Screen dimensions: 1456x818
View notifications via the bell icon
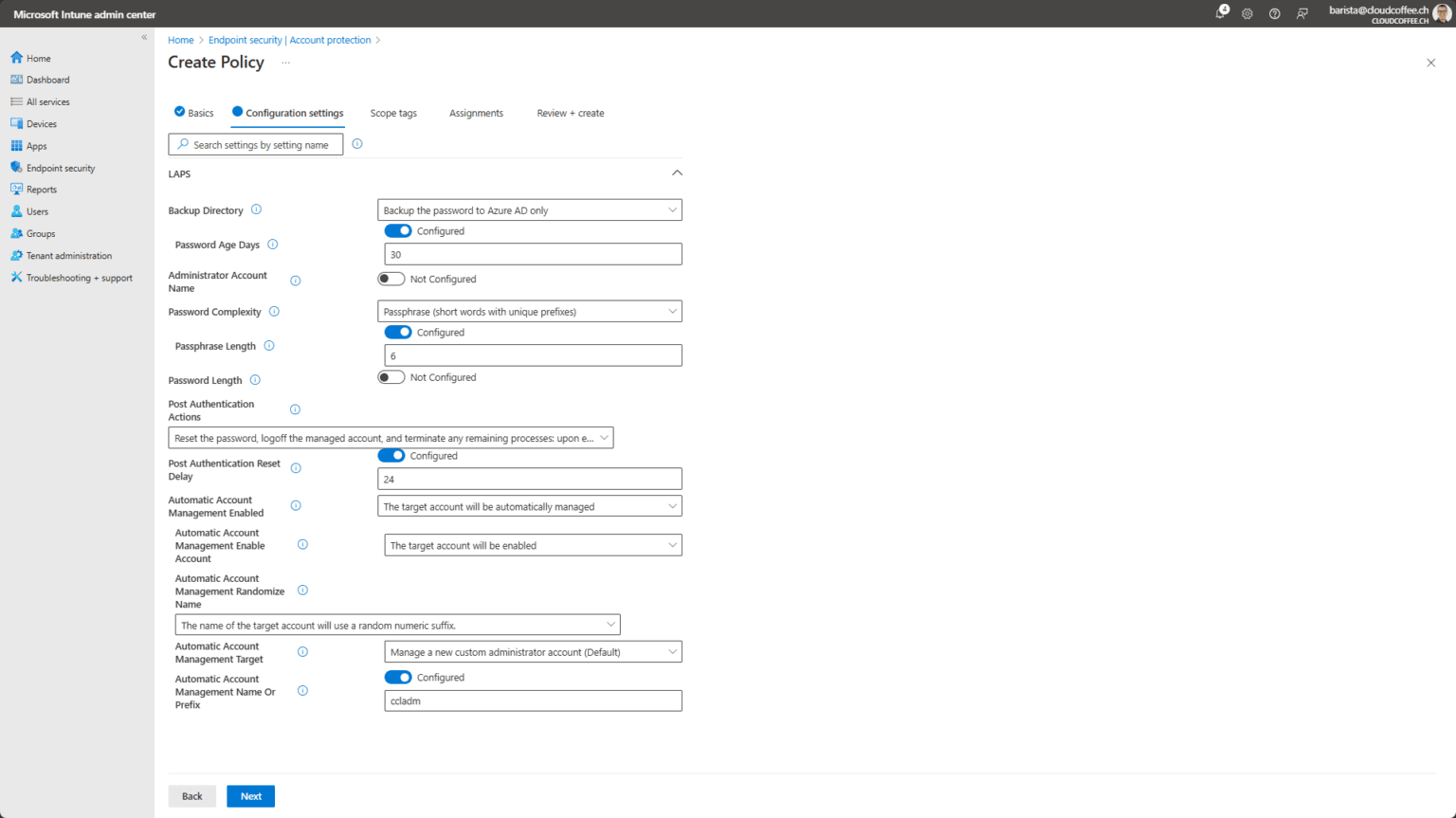point(1221,13)
